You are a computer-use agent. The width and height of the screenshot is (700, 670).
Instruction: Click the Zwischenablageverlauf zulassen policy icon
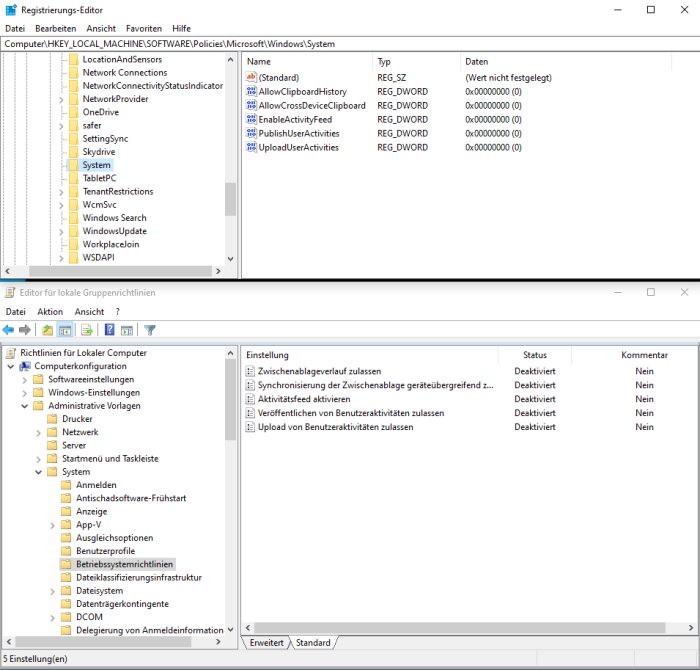click(x=250, y=371)
